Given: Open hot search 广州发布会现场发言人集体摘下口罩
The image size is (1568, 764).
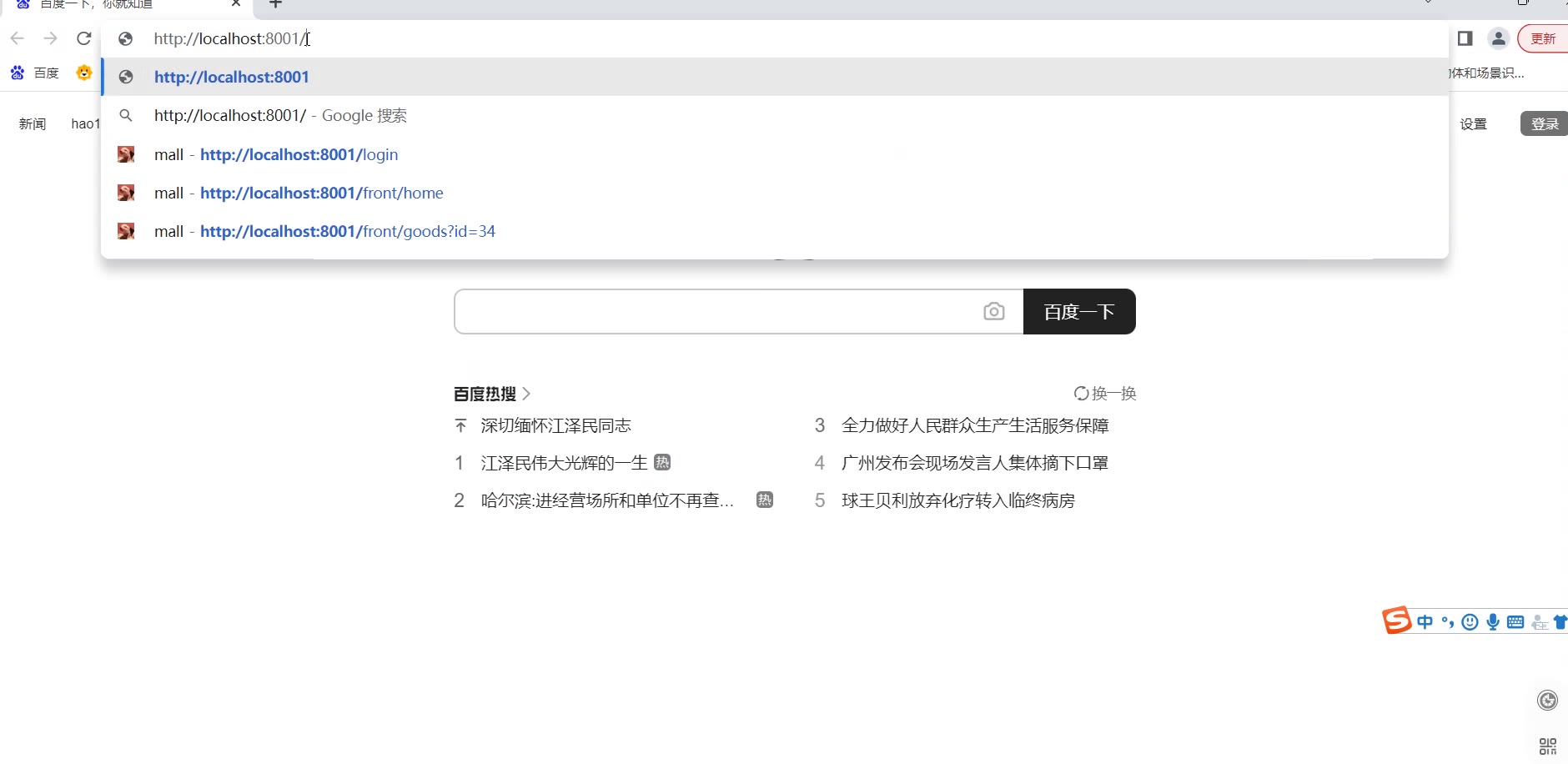Looking at the screenshot, I should pyautogui.click(x=975, y=463).
